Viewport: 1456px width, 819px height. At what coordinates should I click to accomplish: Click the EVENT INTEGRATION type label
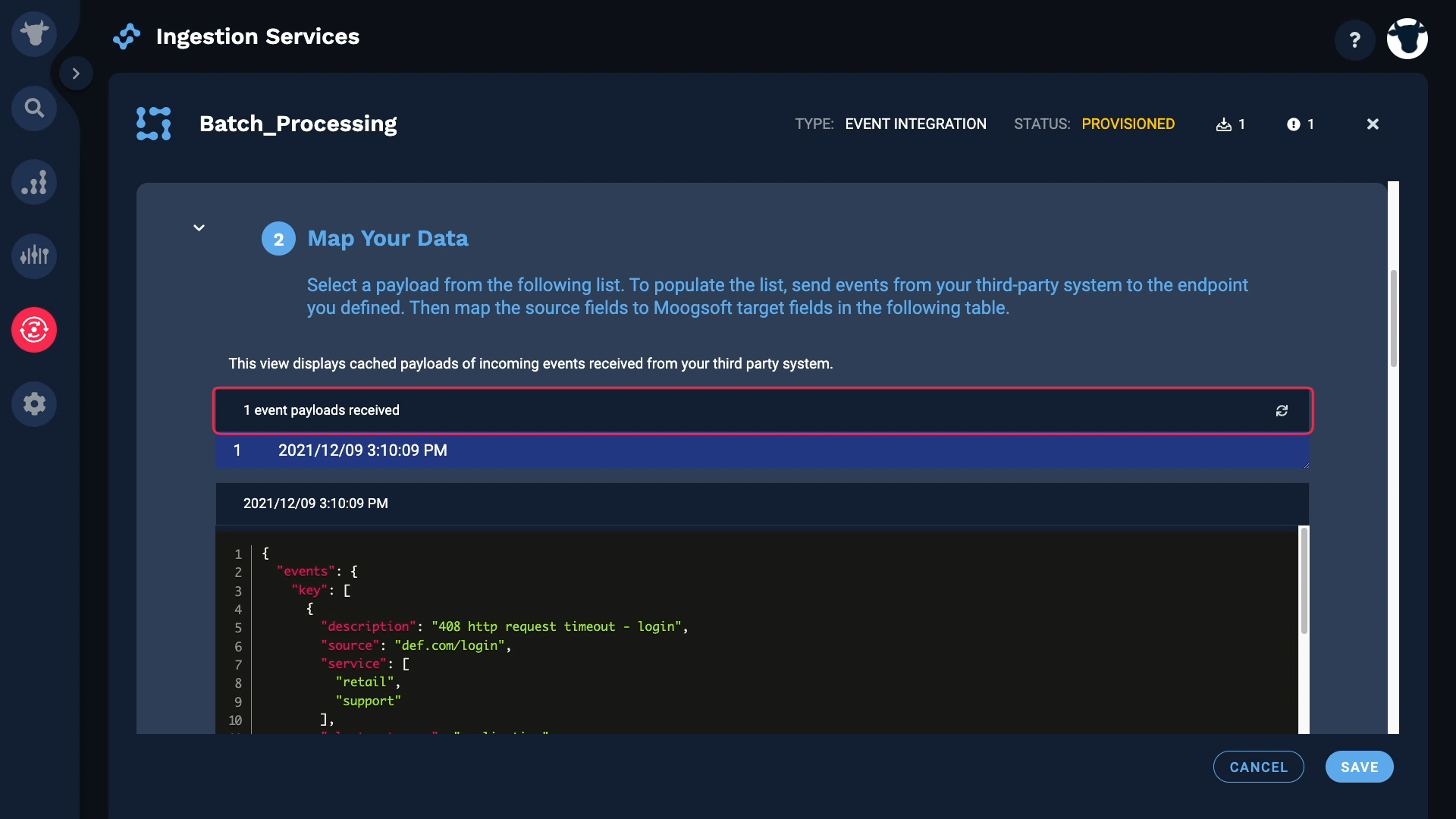pyautogui.click(x=915, y=124)
